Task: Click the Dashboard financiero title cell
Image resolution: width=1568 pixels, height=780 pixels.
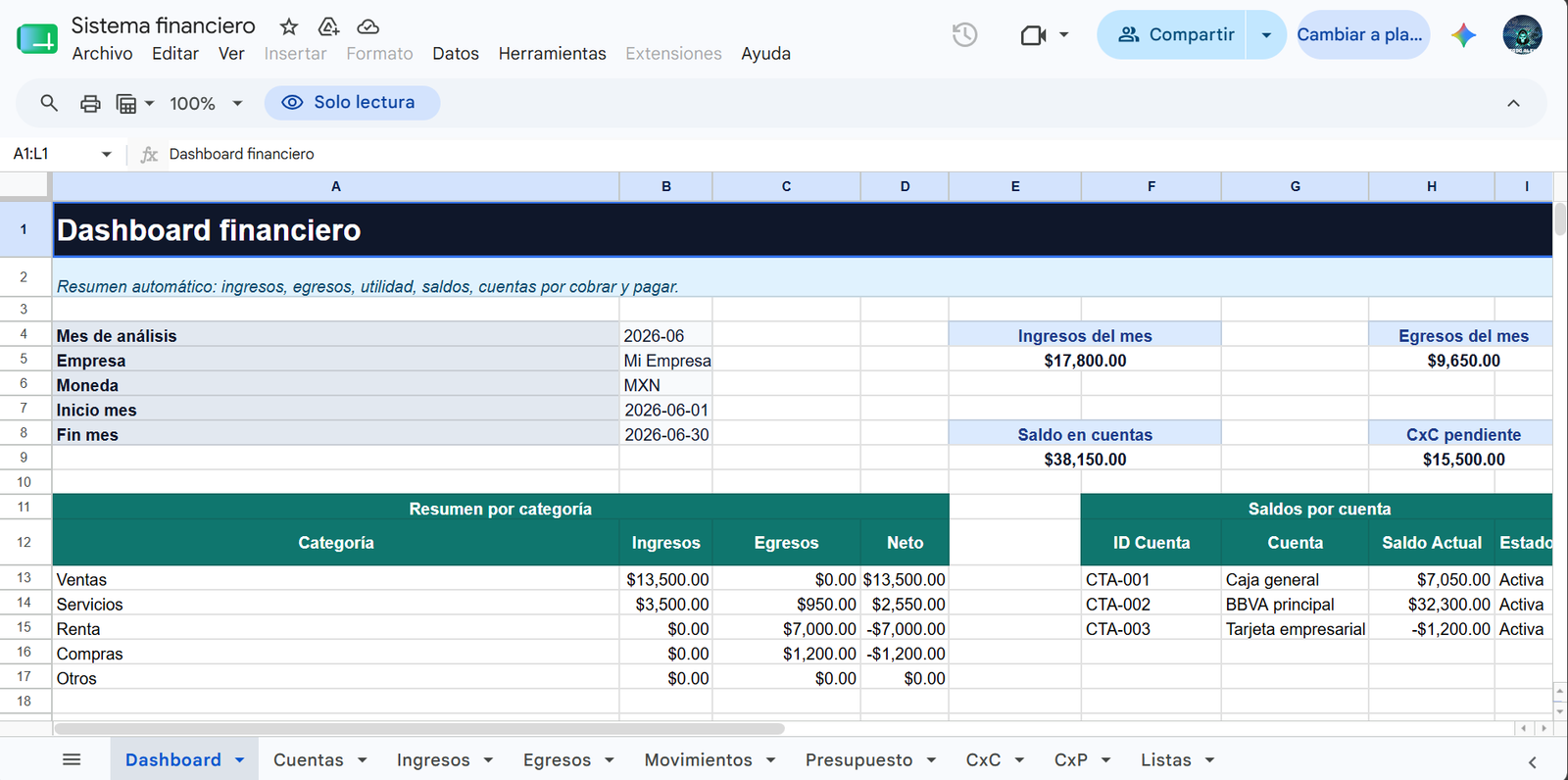Action: coord(802,230)
